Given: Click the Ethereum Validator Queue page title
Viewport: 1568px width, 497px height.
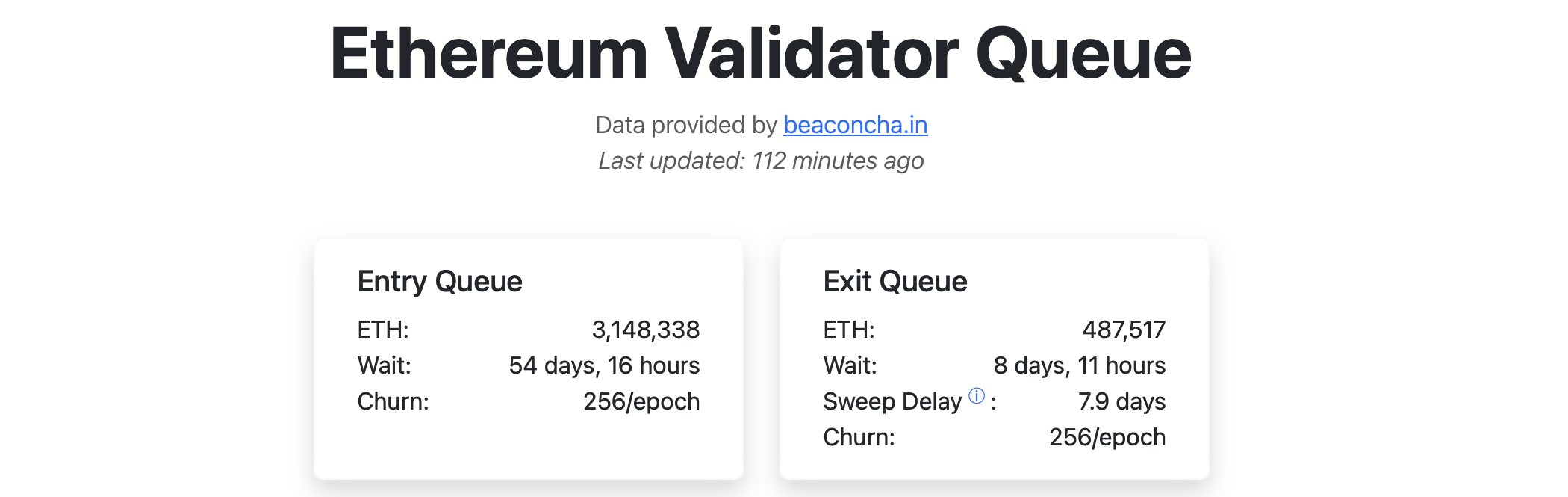Looking at the screenshot, I should click(760, 54).
